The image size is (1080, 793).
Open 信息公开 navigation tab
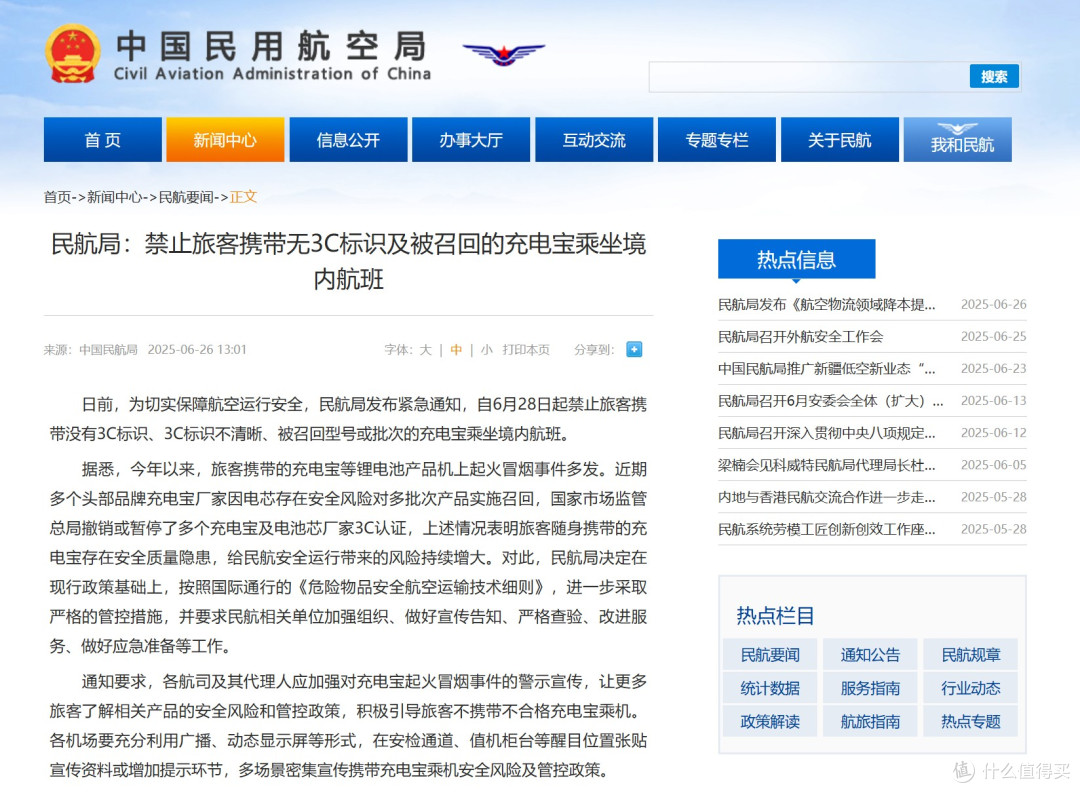tap(348, 140)
